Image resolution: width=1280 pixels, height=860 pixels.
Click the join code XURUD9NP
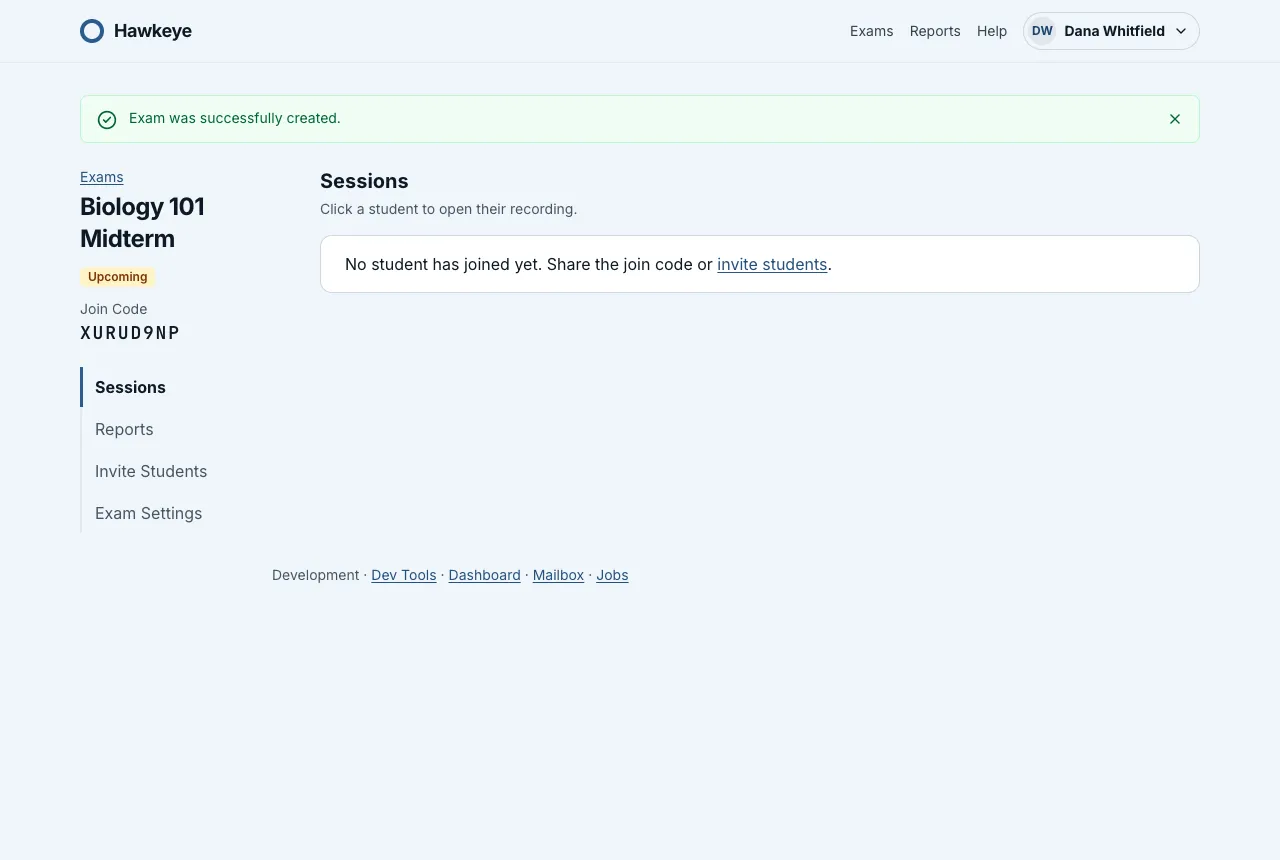(x=130, y=333)
